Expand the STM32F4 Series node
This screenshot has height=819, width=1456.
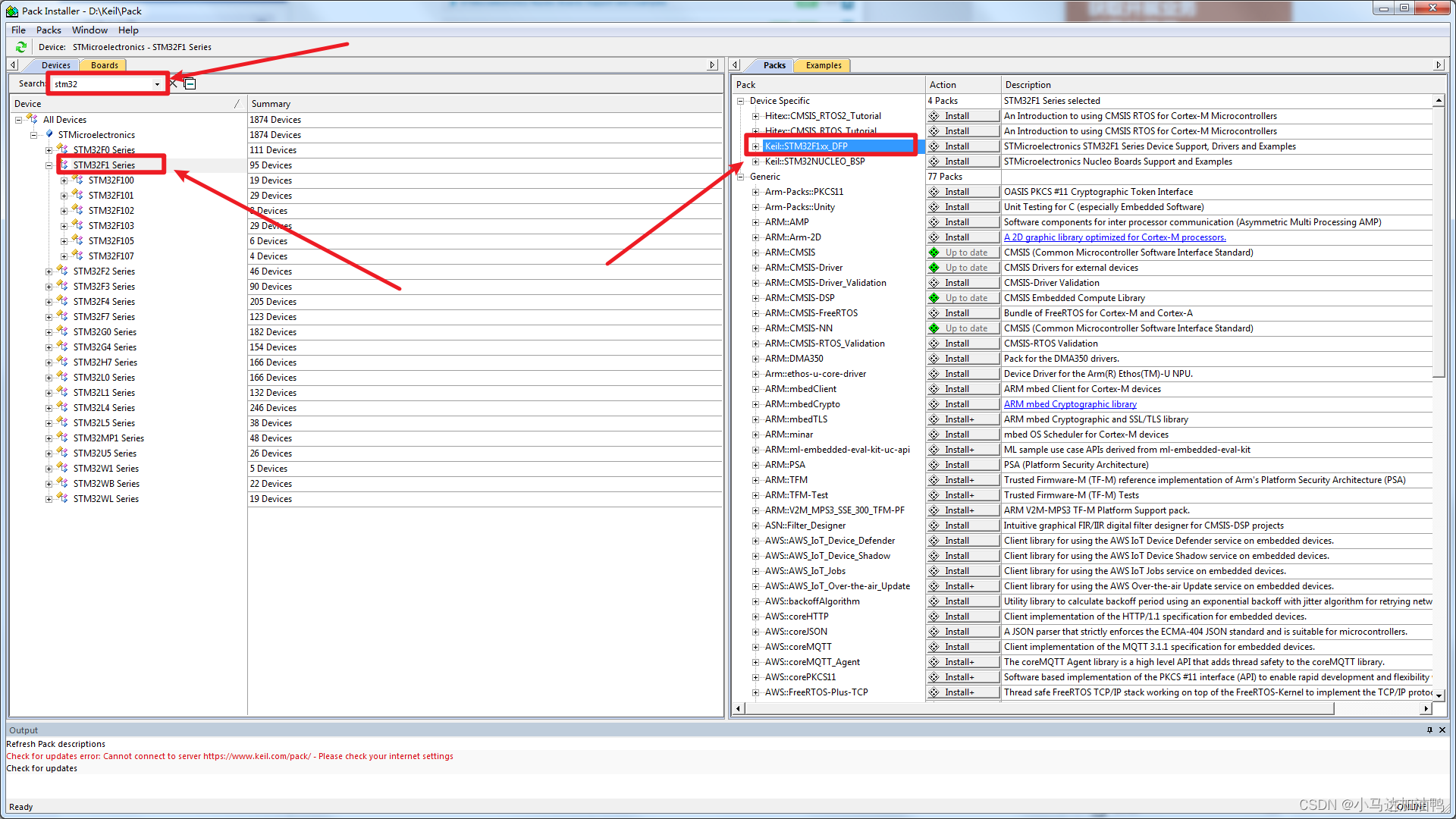[49, 302]
